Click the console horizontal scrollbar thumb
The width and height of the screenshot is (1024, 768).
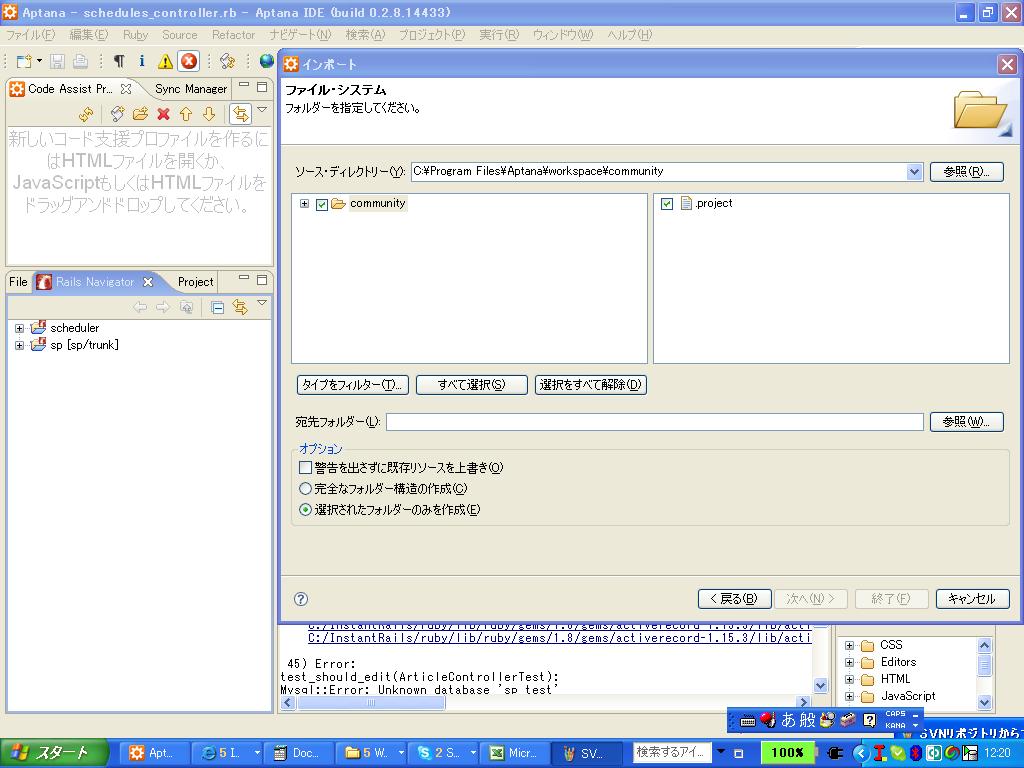pos(371,703)
